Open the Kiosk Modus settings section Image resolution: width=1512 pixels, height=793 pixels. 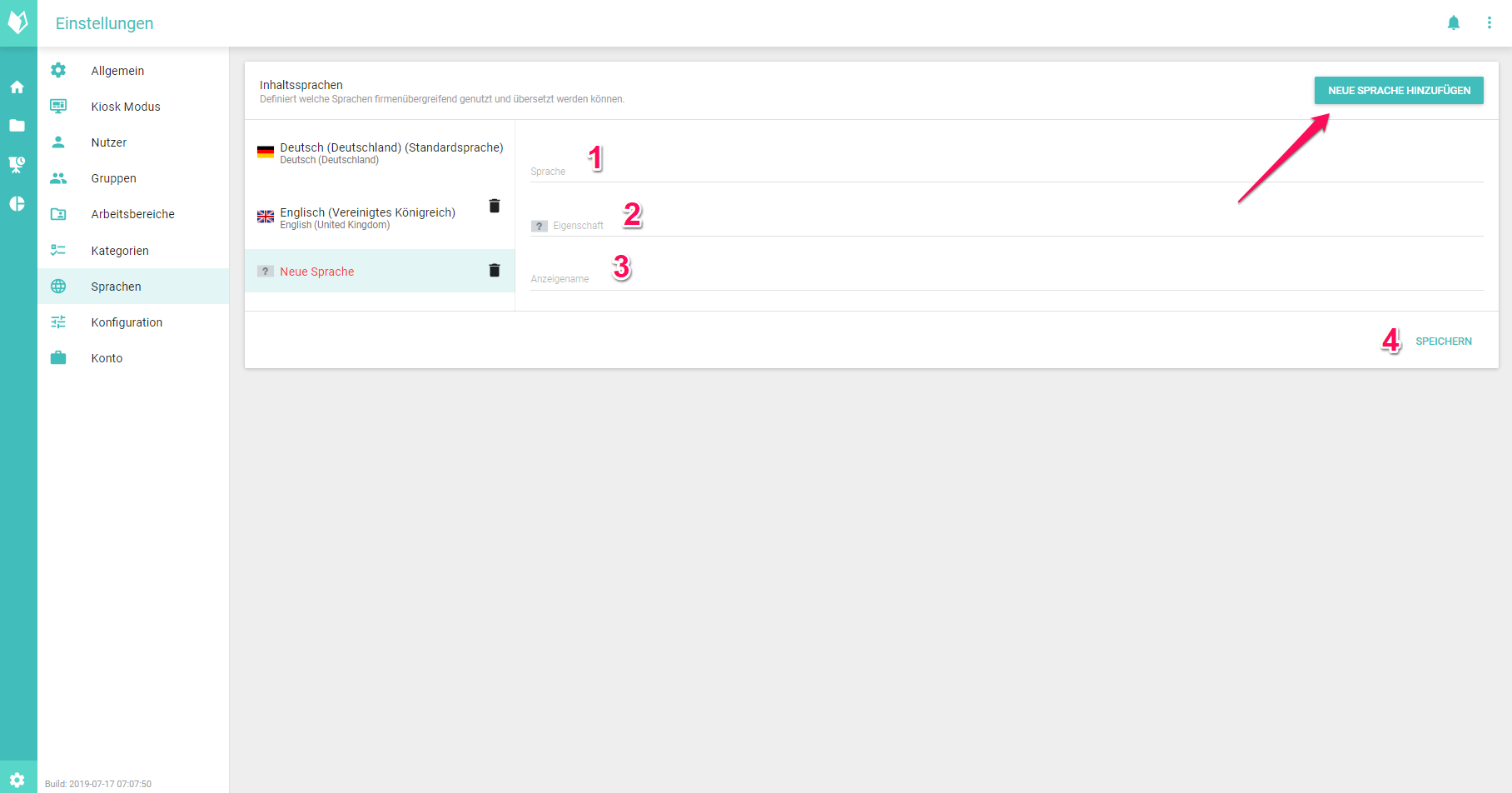tap(125, 107)
